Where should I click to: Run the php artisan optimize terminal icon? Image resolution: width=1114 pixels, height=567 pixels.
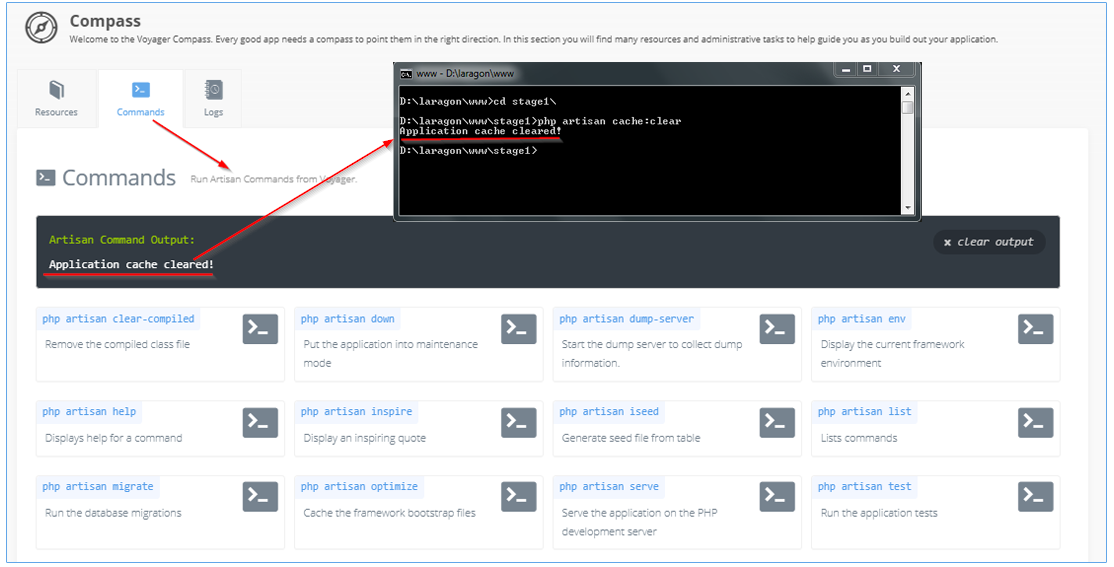tap(518, 496)
